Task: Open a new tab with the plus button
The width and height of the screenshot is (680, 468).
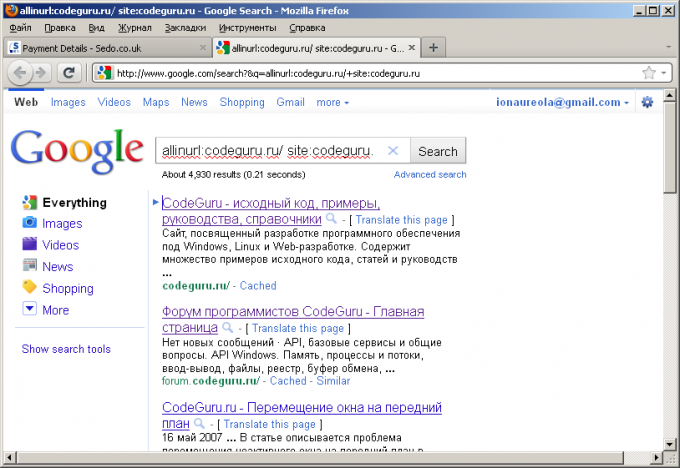Action: (433, 47)
